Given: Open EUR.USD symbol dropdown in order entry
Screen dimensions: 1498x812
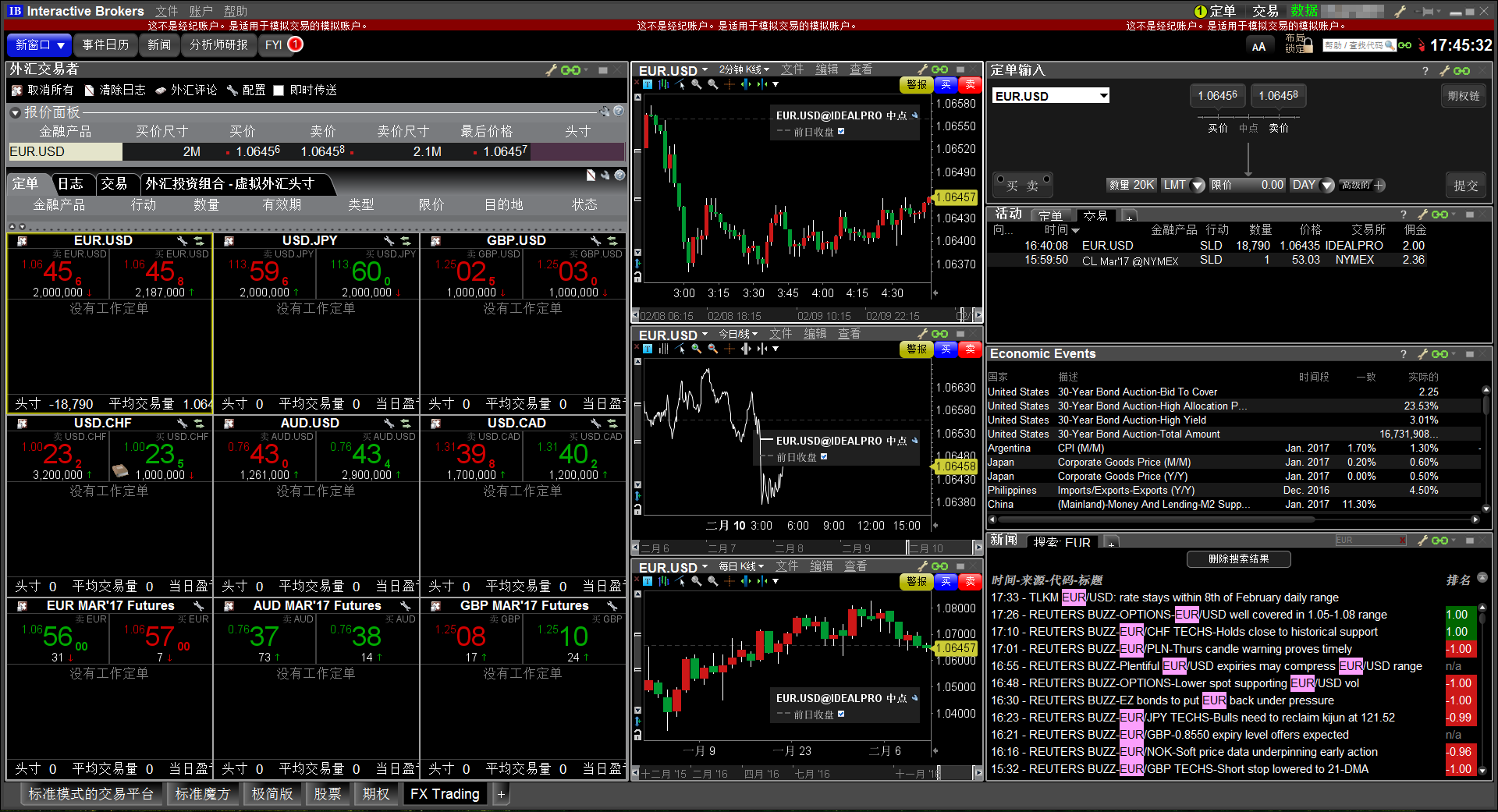Looking at the screenshot, I should click(x=1103, y=96).
